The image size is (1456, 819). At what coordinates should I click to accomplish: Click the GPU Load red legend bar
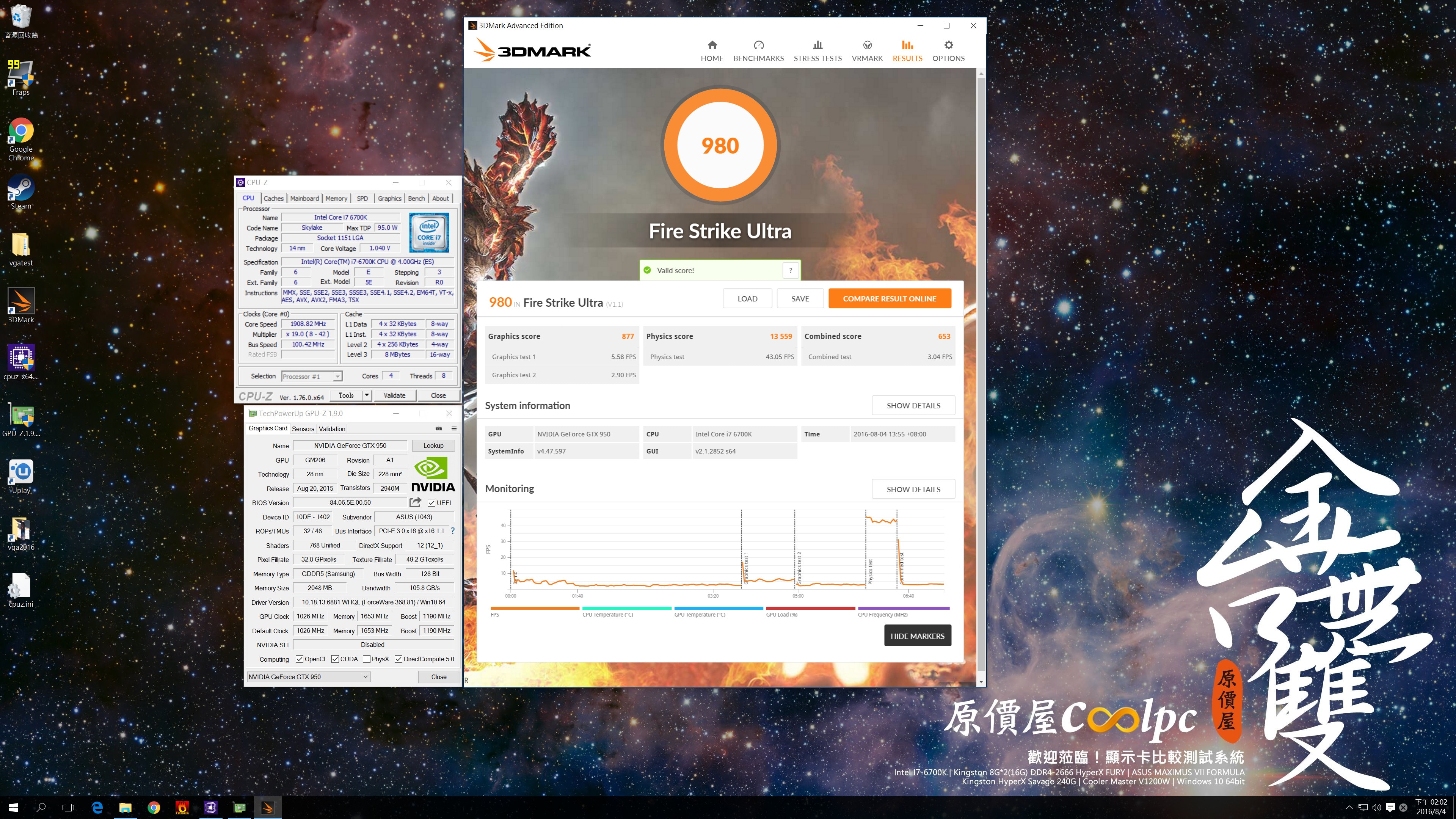[811, 608]
